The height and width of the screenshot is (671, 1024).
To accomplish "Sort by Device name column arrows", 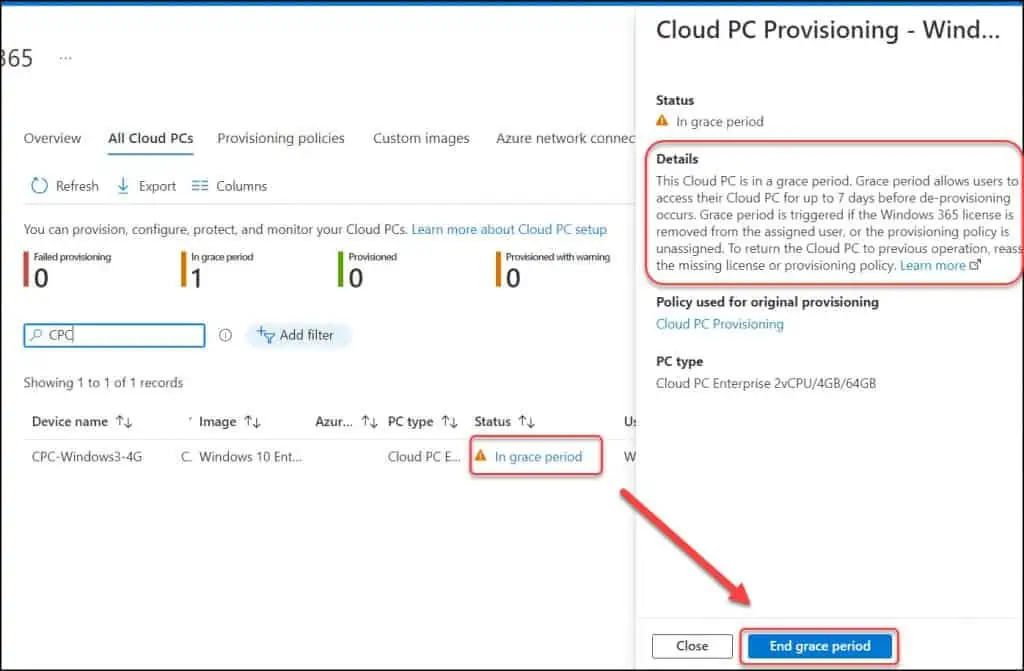I will pyautogui.click(x=124, y=421).
